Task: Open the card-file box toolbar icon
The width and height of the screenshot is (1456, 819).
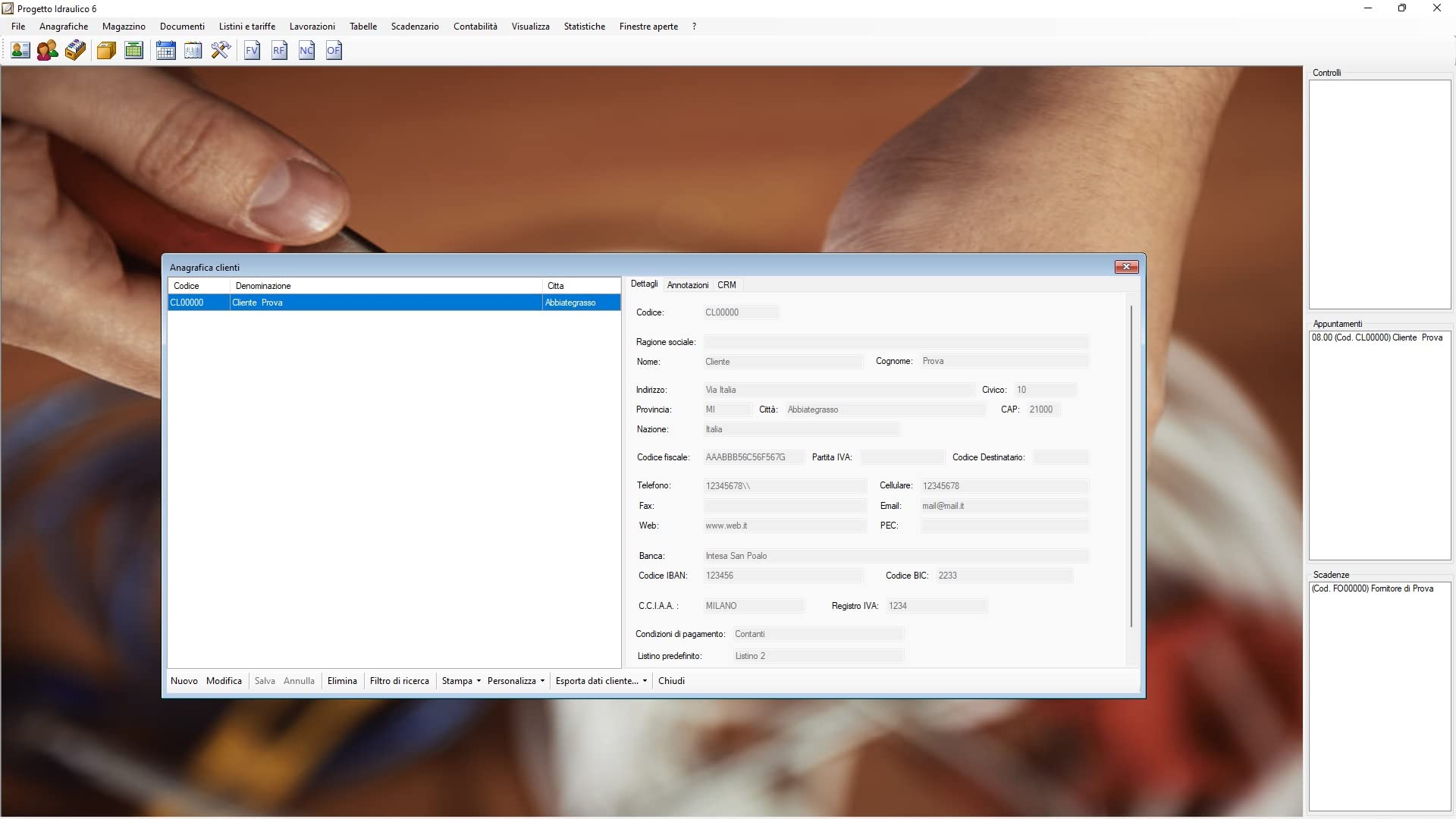Action: tap(75, 51)
